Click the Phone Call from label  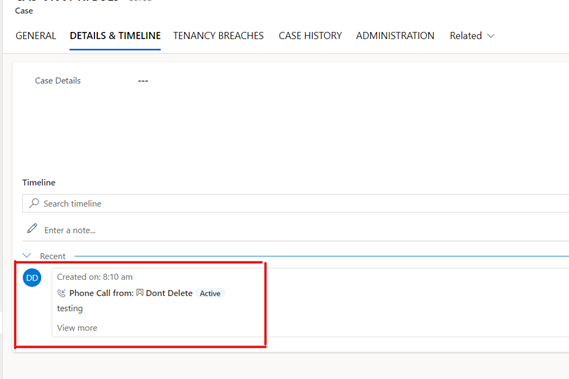tap(102, 293)
